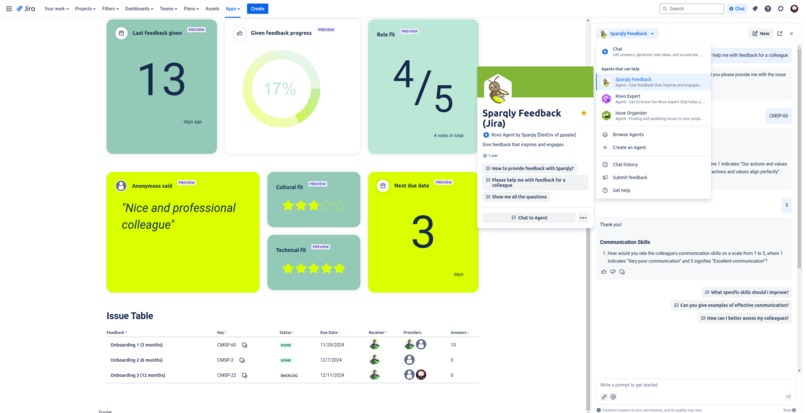Select Chat in the agent menu

point(653,51)
